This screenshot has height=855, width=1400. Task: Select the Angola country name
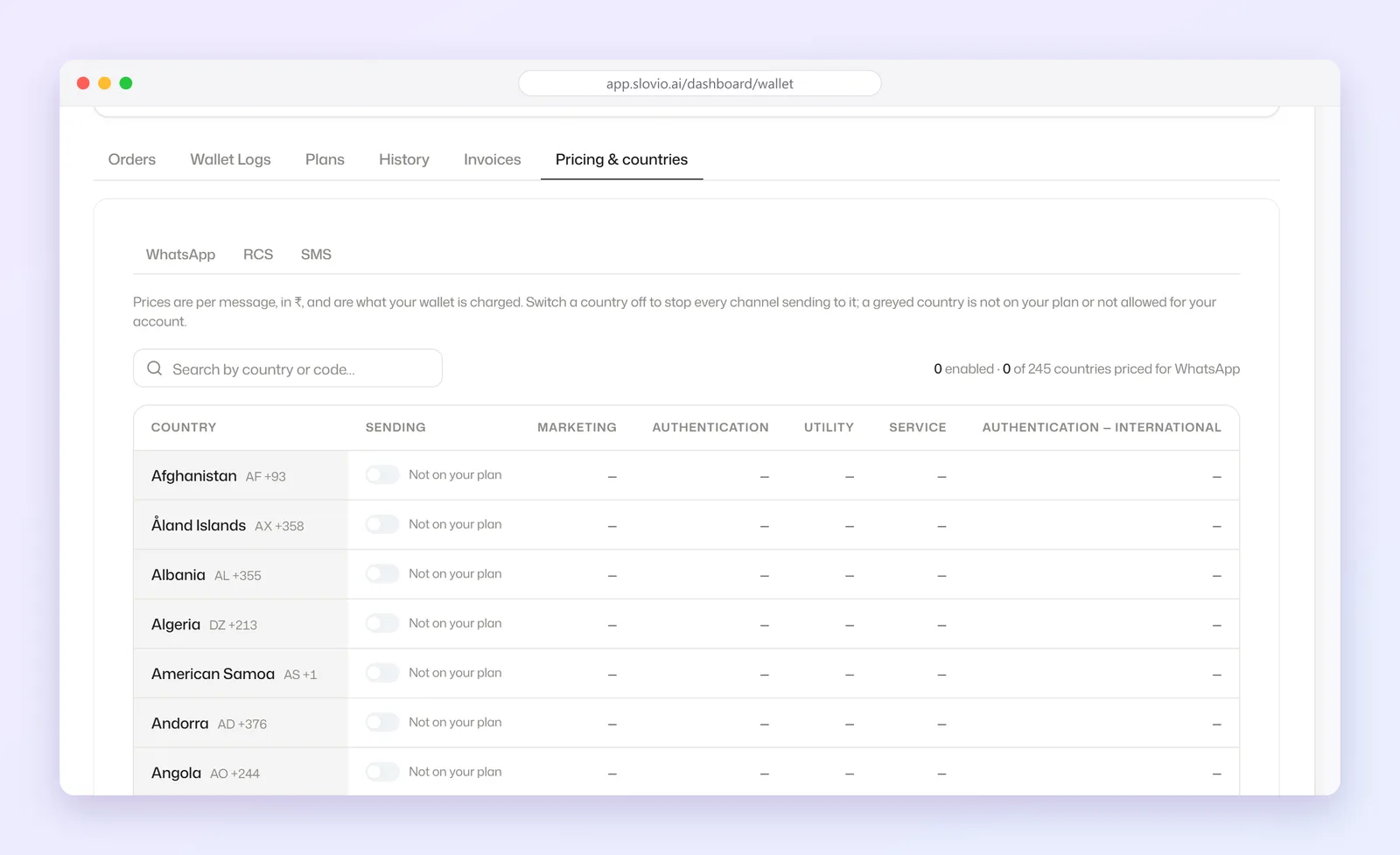(x=176, y=773)
